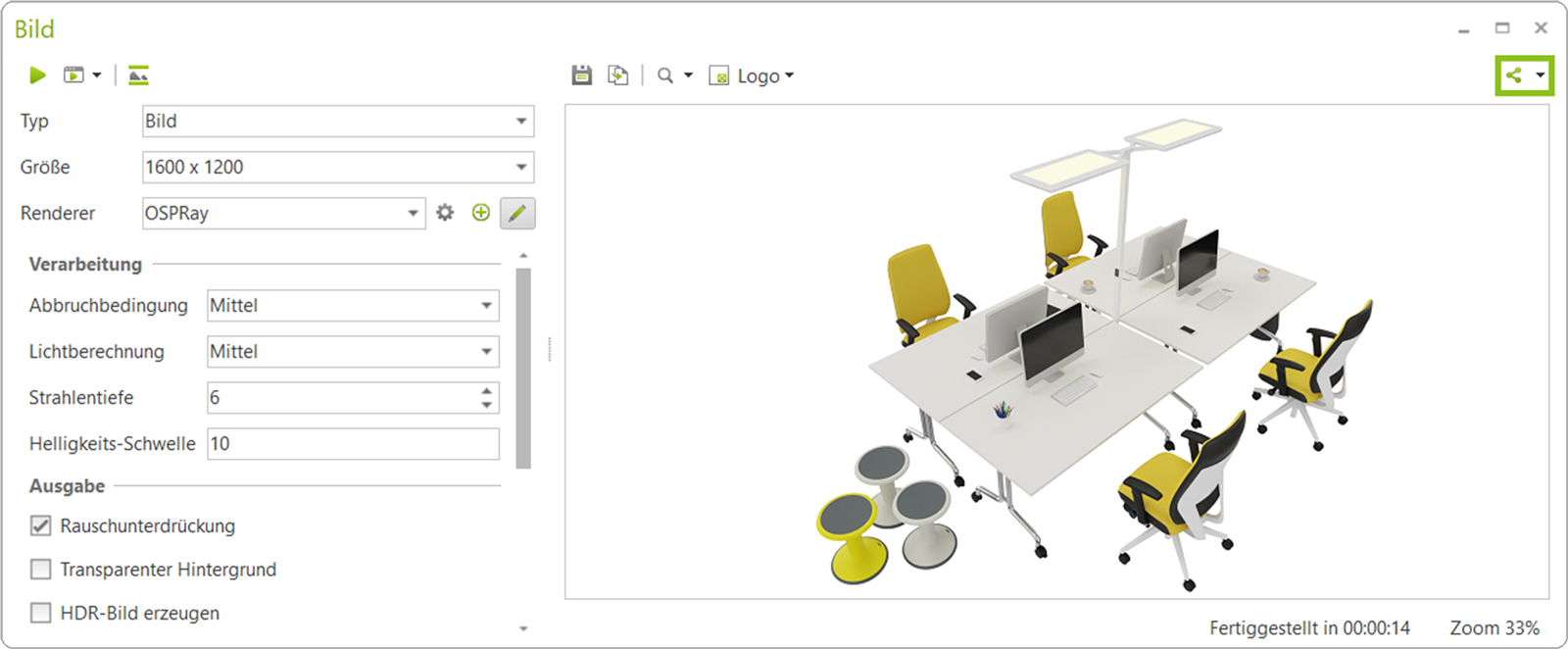Disable the Rauschunterdrückung checkbox
The width and height of the screenshot is (1568, 649).
tap(40, 526)
